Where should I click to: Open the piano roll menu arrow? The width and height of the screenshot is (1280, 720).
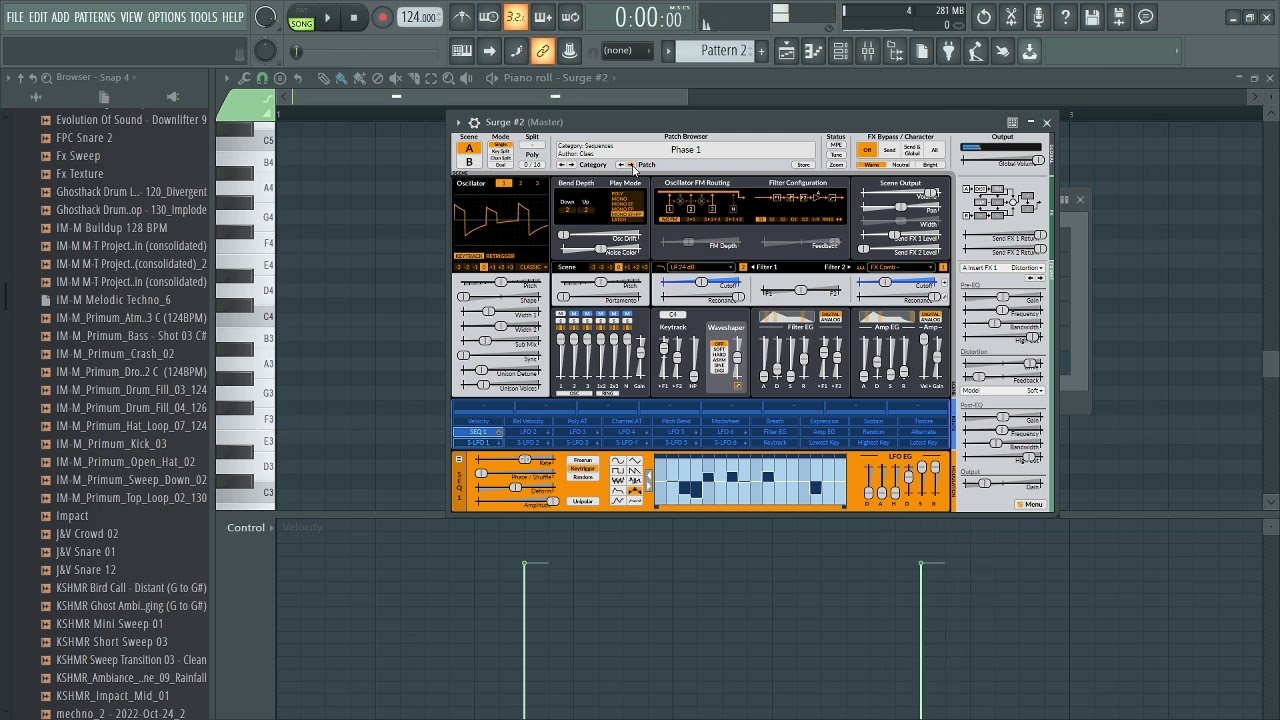pyautogui.click(x=226, y=78)
